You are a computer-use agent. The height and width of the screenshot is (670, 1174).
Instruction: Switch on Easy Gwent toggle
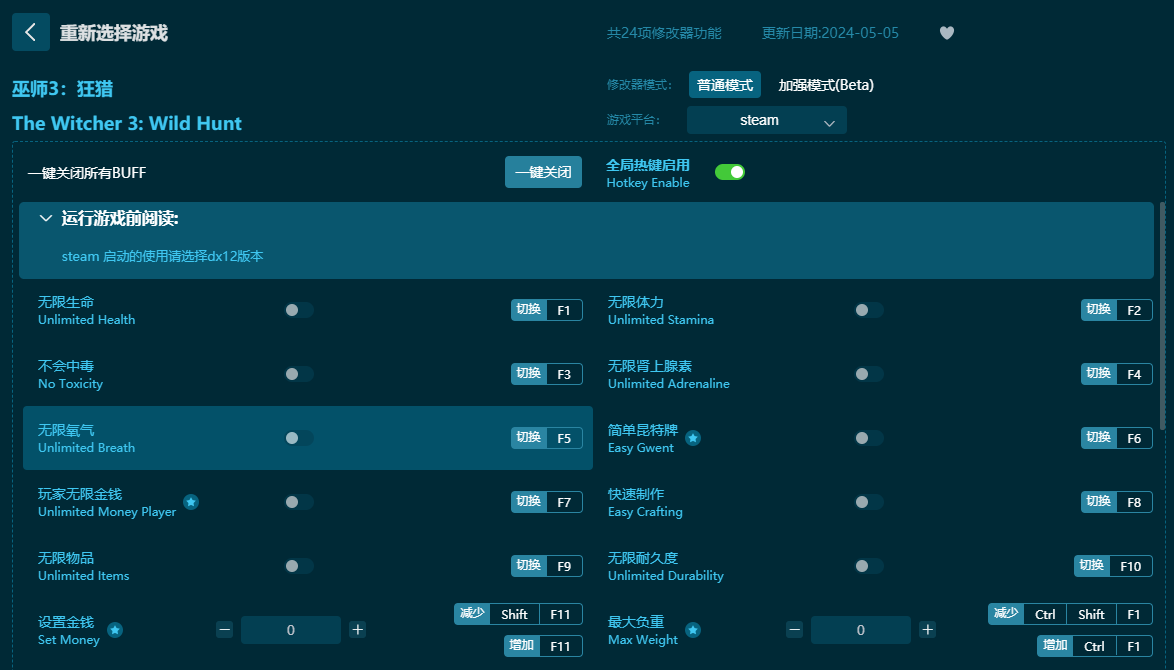point(869,438)
